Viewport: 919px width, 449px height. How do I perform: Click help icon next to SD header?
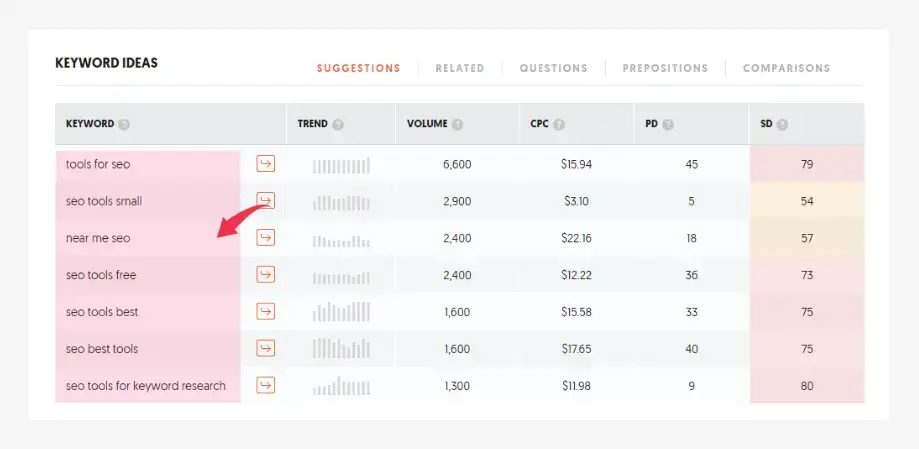pos(782,125)
